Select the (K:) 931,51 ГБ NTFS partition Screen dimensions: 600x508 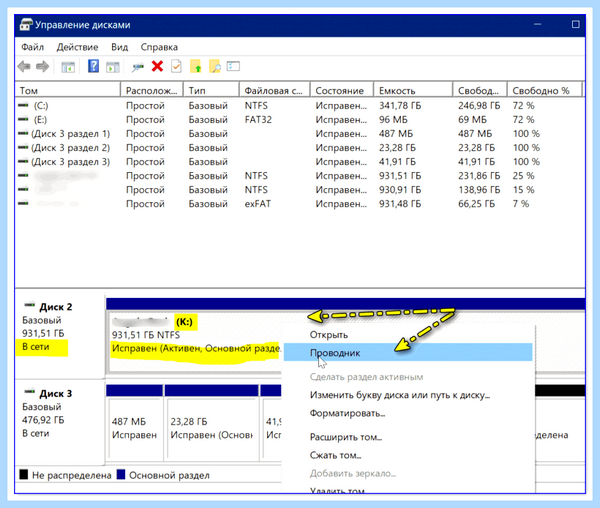[195, 340]
